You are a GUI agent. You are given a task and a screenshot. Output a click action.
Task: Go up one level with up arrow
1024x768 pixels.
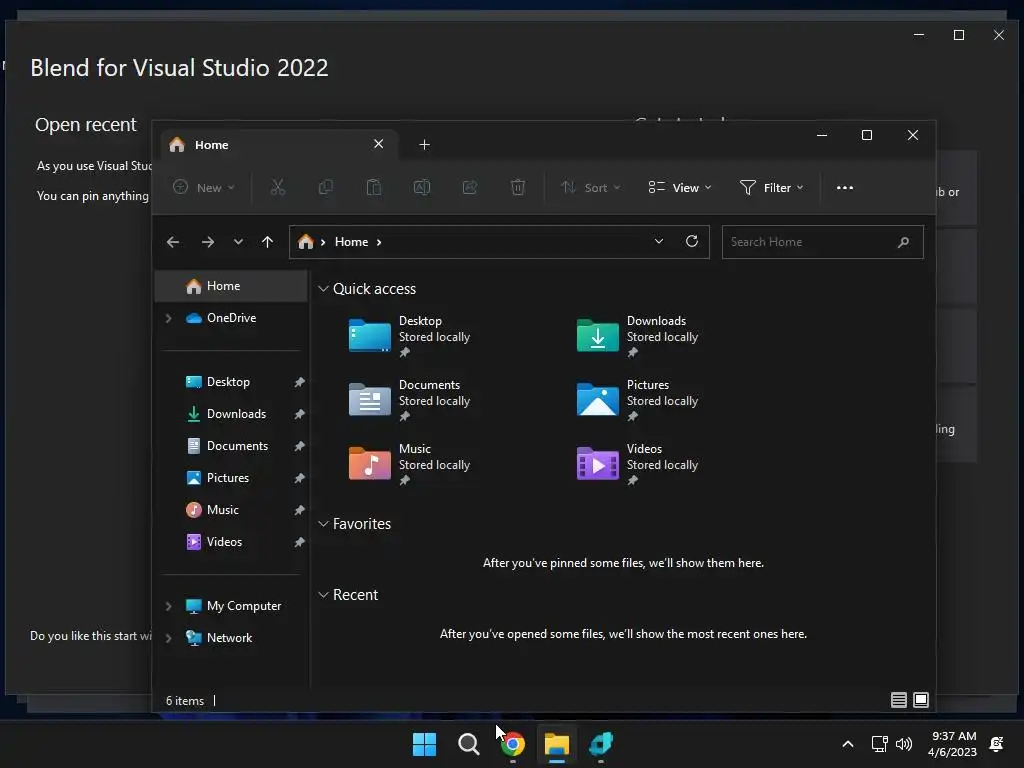pyautogui.click(x=267, y=242)
